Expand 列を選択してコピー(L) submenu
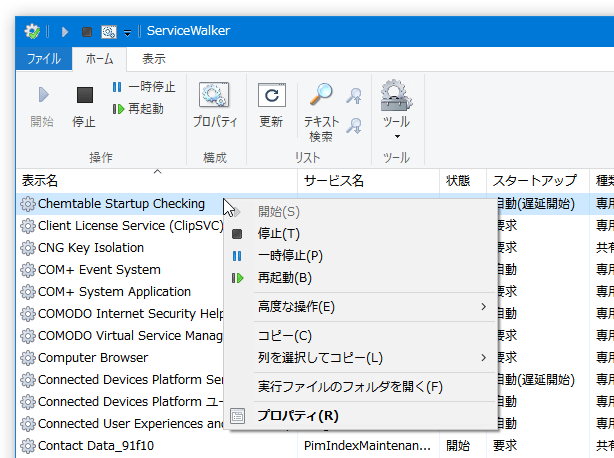Viewport: 614px width, 458px height. click(363, 357)
